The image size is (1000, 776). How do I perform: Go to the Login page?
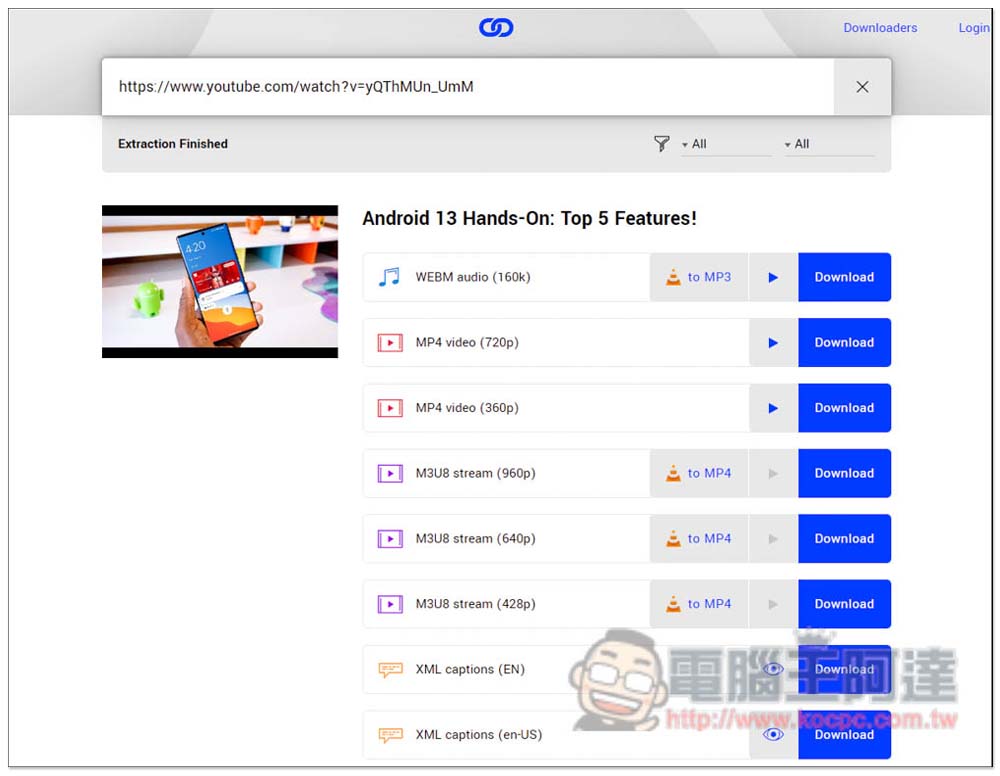tap(973, 28)
